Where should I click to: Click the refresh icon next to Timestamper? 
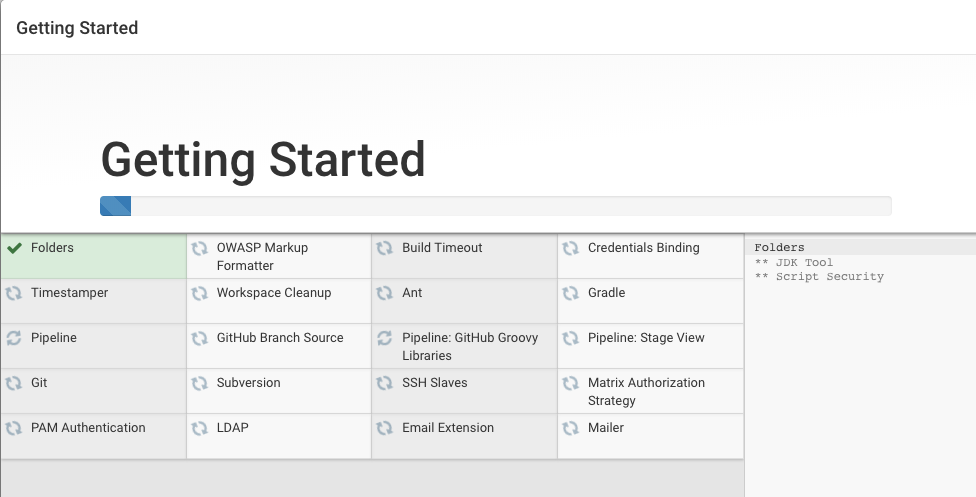(14, 293)
